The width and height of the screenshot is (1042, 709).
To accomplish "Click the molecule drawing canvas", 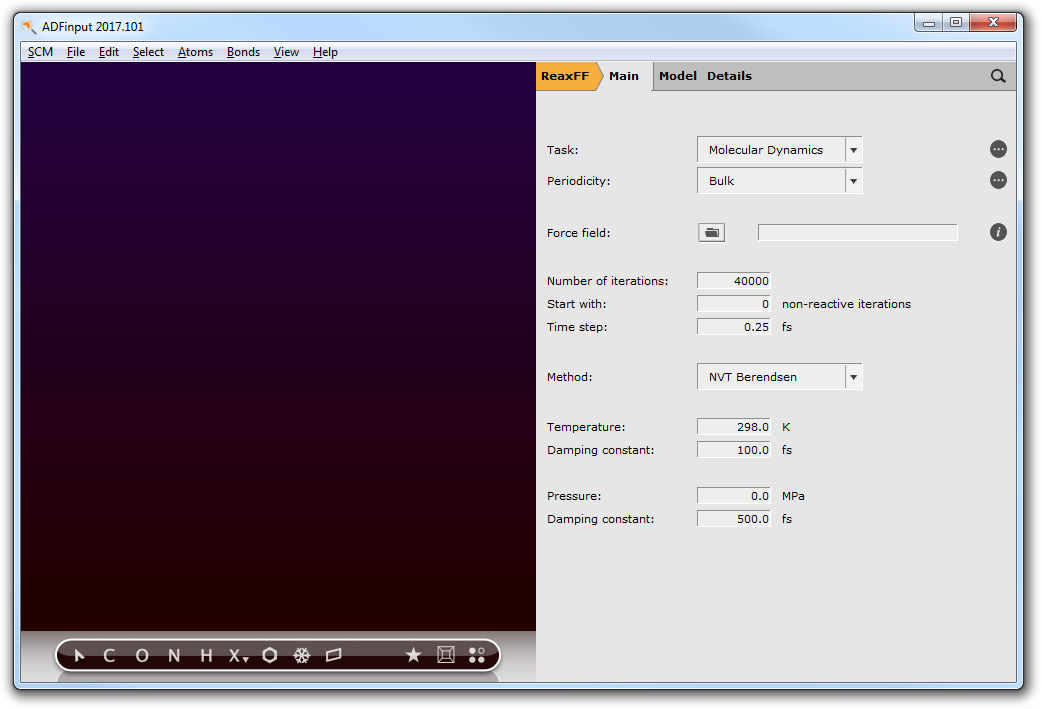I will tap(278, 346).
